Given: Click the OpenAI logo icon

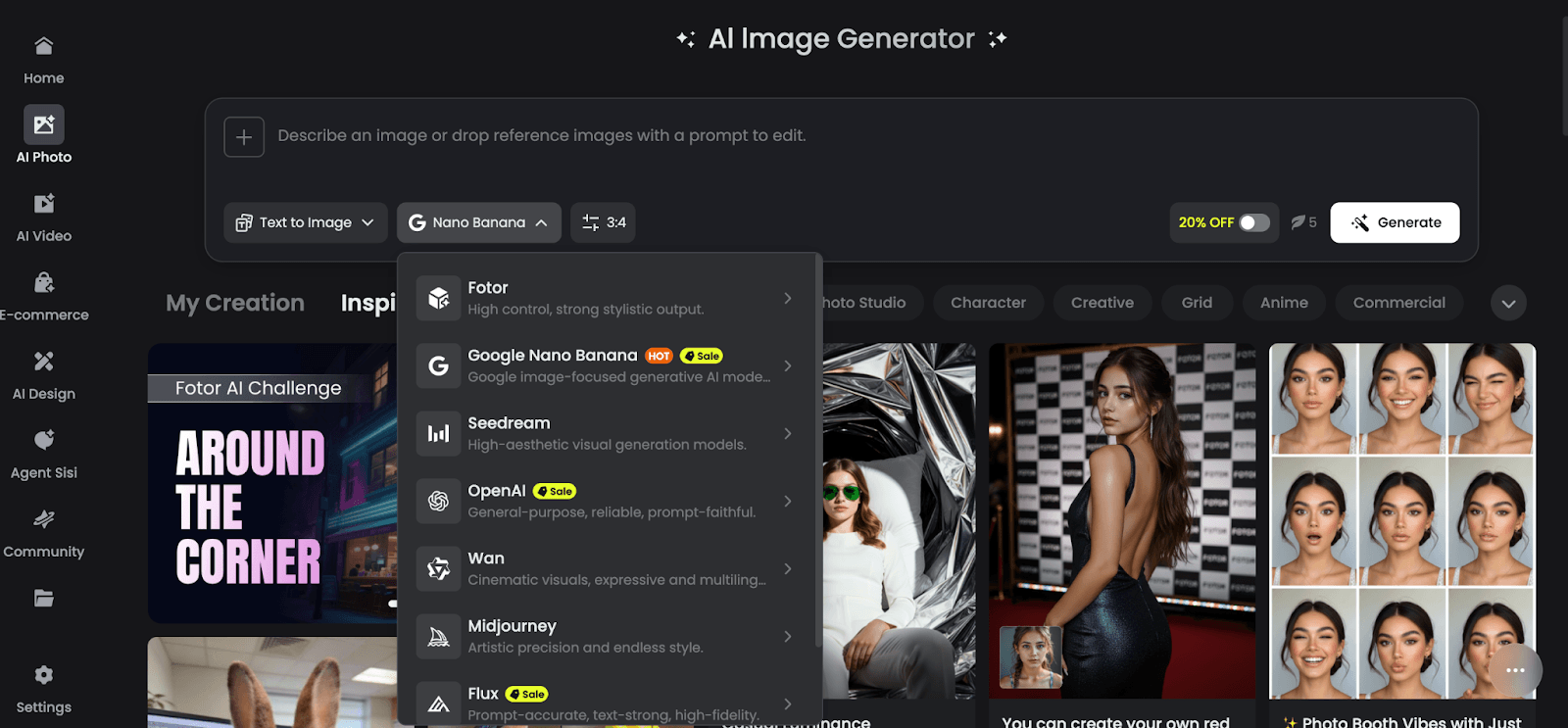Looking at the screenshot, I should tap(439, 501).
